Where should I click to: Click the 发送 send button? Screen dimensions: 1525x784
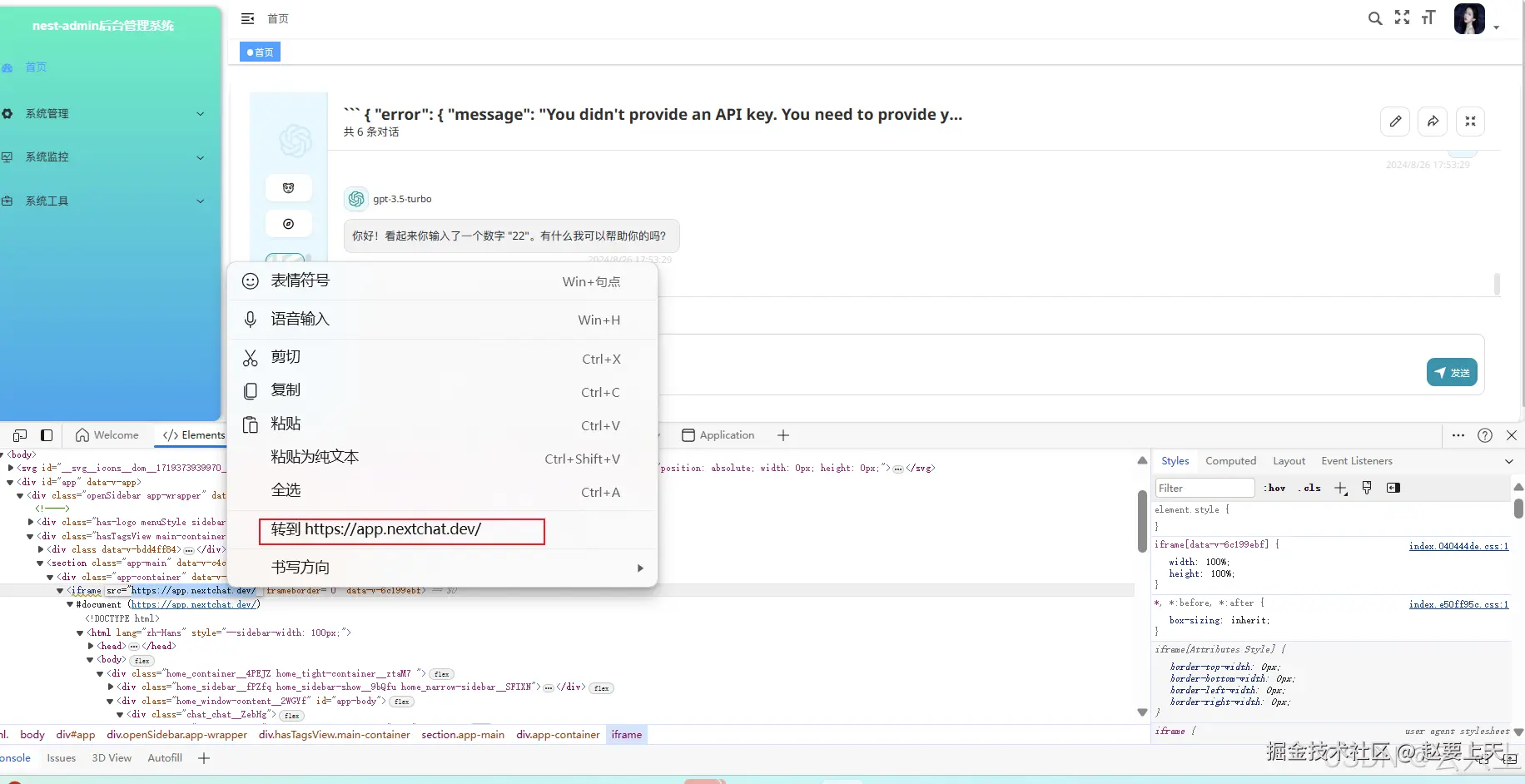[x=1452, y=373]
